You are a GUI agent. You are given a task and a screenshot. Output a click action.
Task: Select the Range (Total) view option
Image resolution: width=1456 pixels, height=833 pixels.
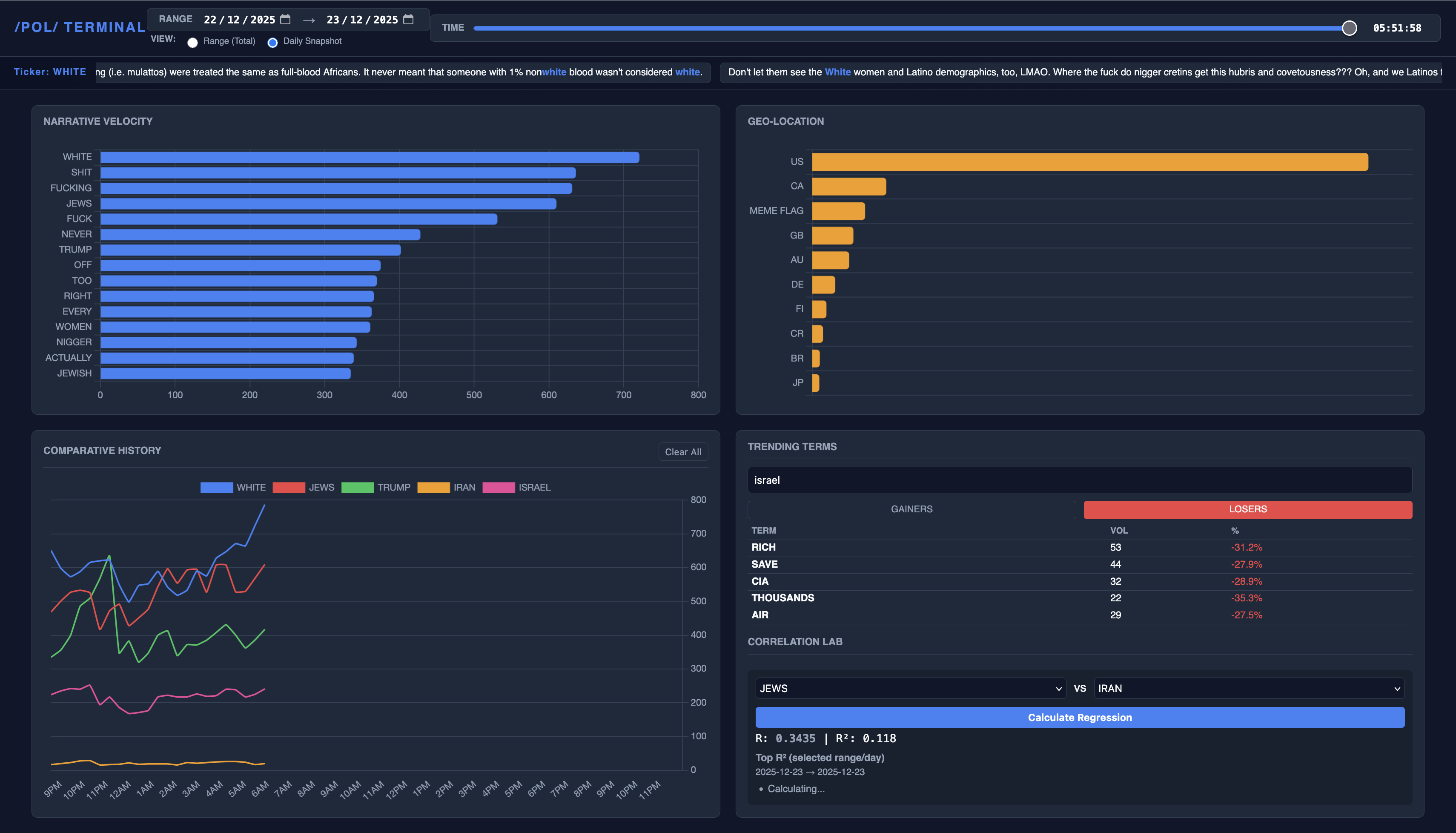[193, 42]
